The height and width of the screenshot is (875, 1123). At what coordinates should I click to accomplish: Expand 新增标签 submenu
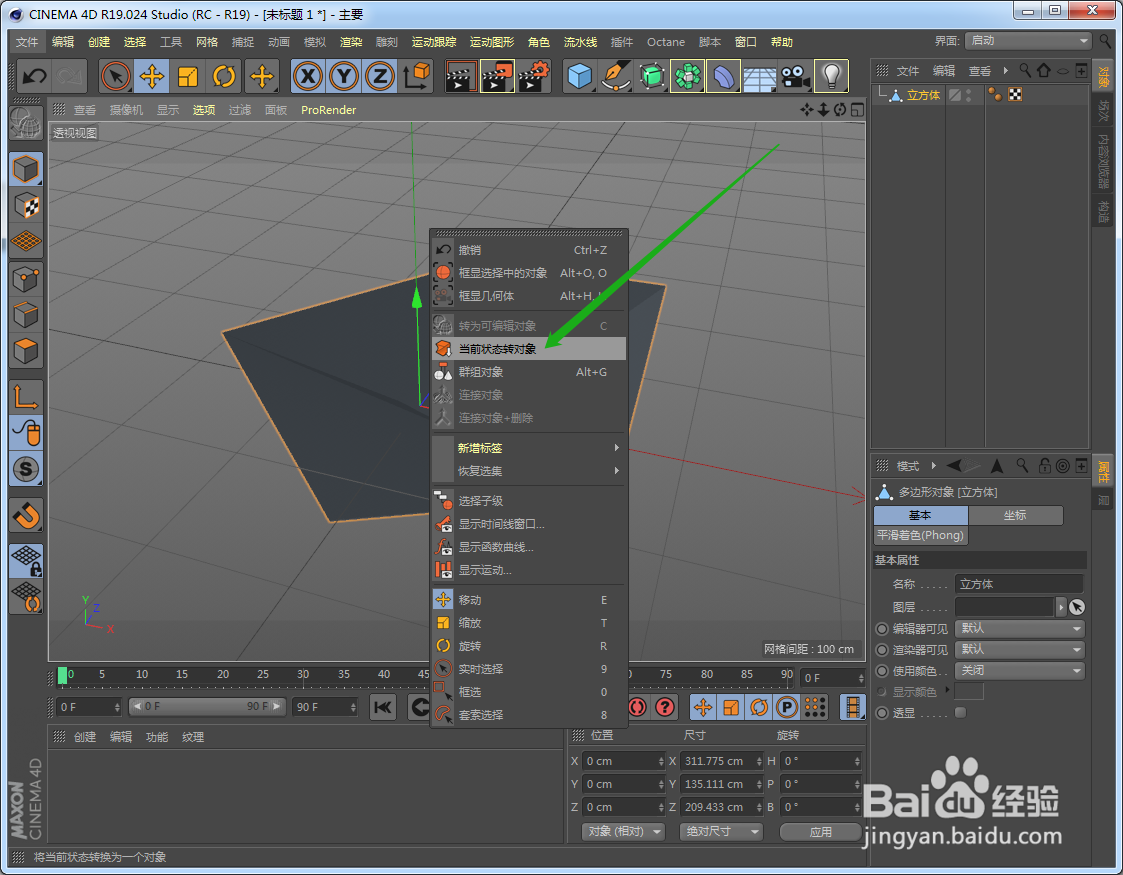pos(529,448)
